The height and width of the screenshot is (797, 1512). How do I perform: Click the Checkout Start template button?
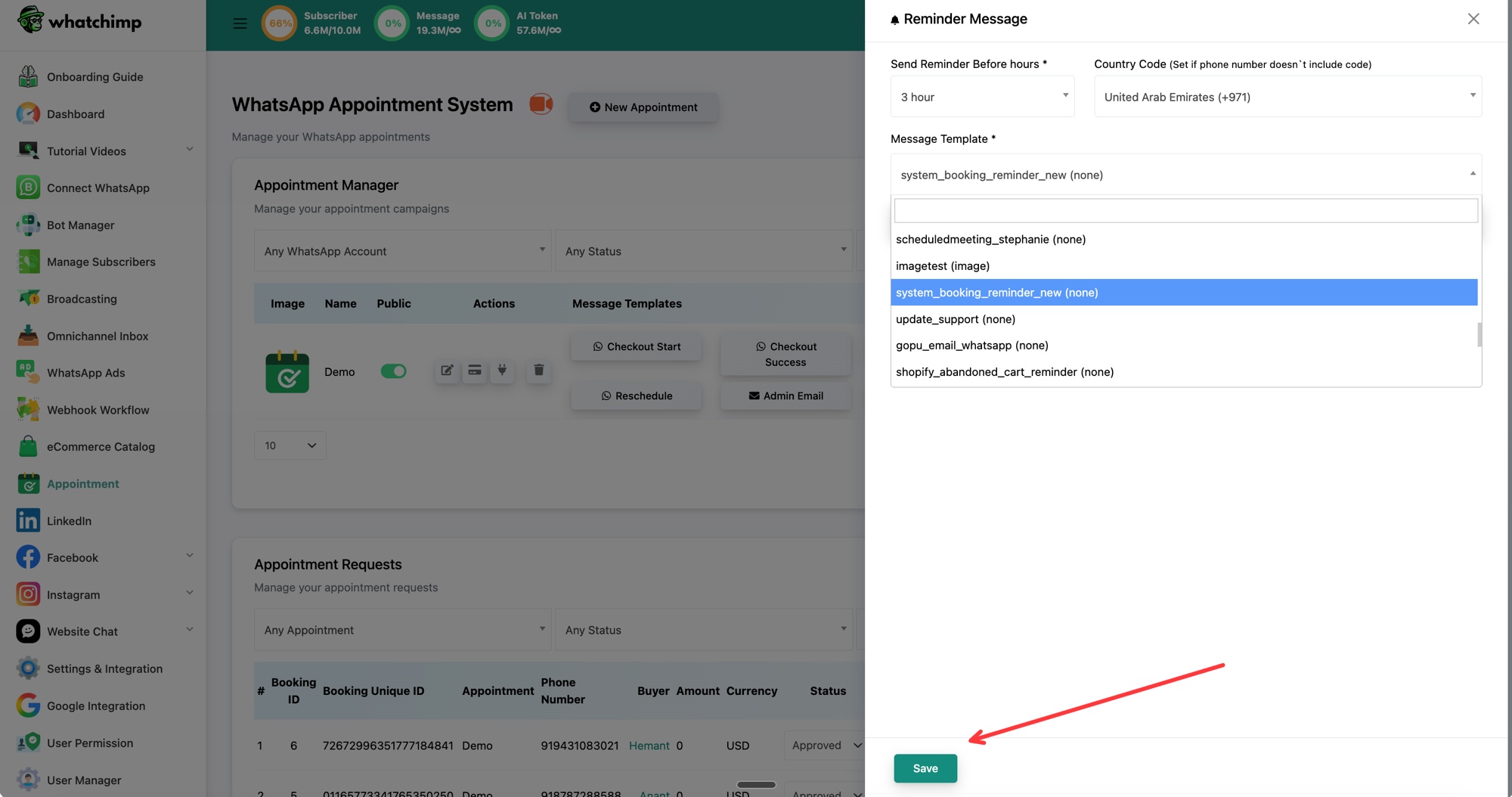(x=636, y=346)
